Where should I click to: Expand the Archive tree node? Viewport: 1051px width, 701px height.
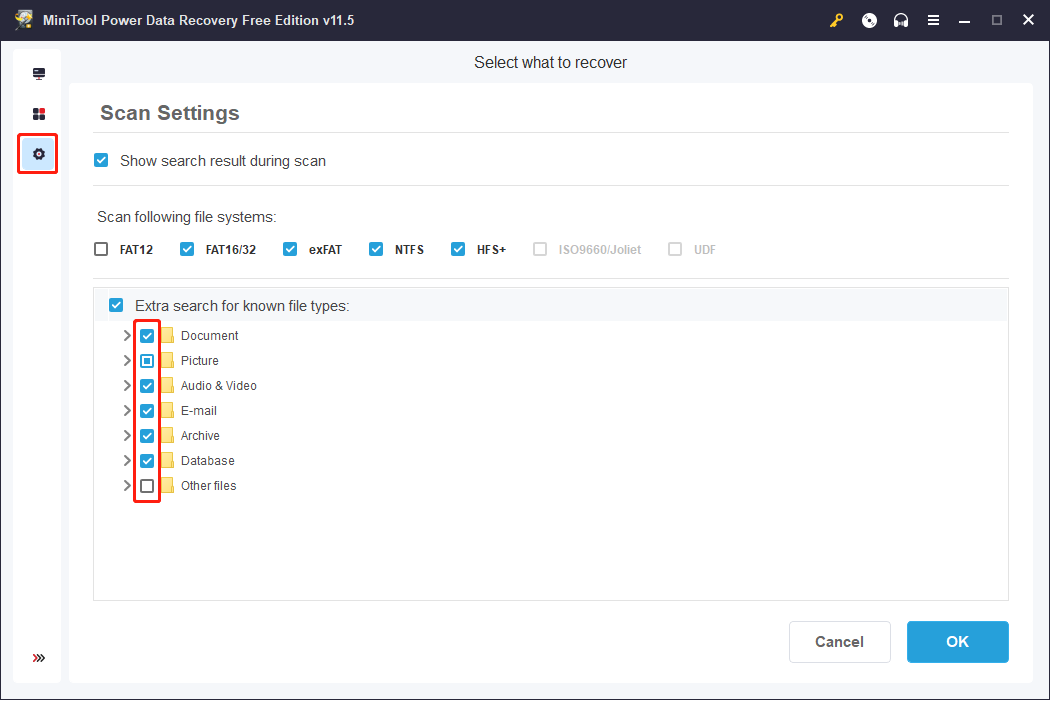127,436
